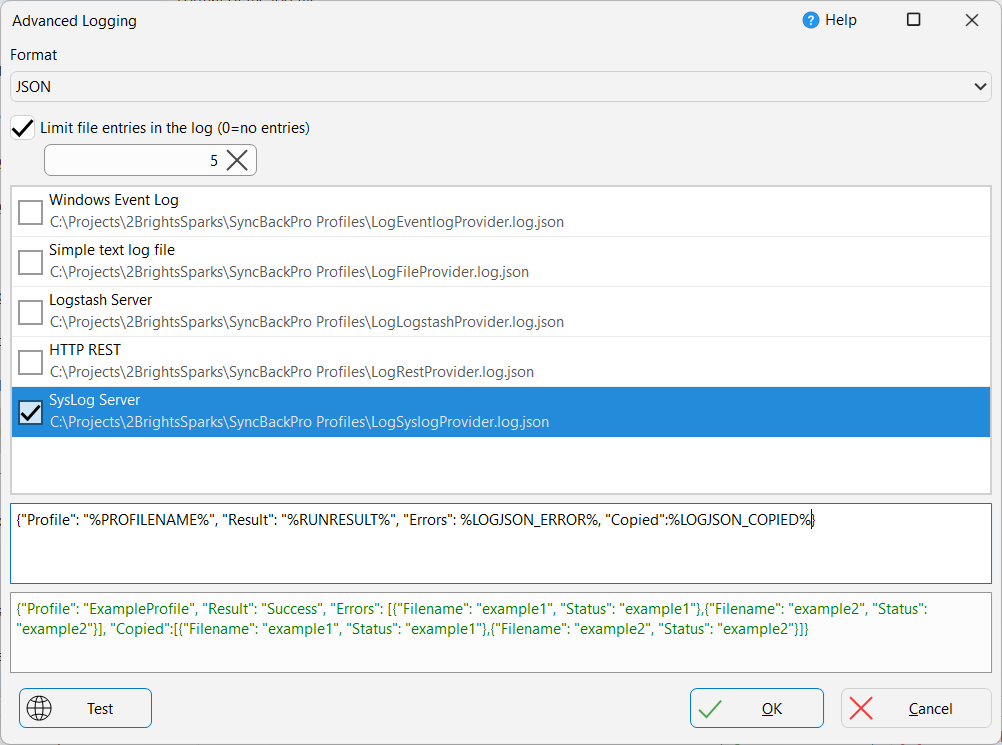Select the LogFileProvider.log.json path text
This screenshot has width=1002, height=745.
[x=289, y=272]
